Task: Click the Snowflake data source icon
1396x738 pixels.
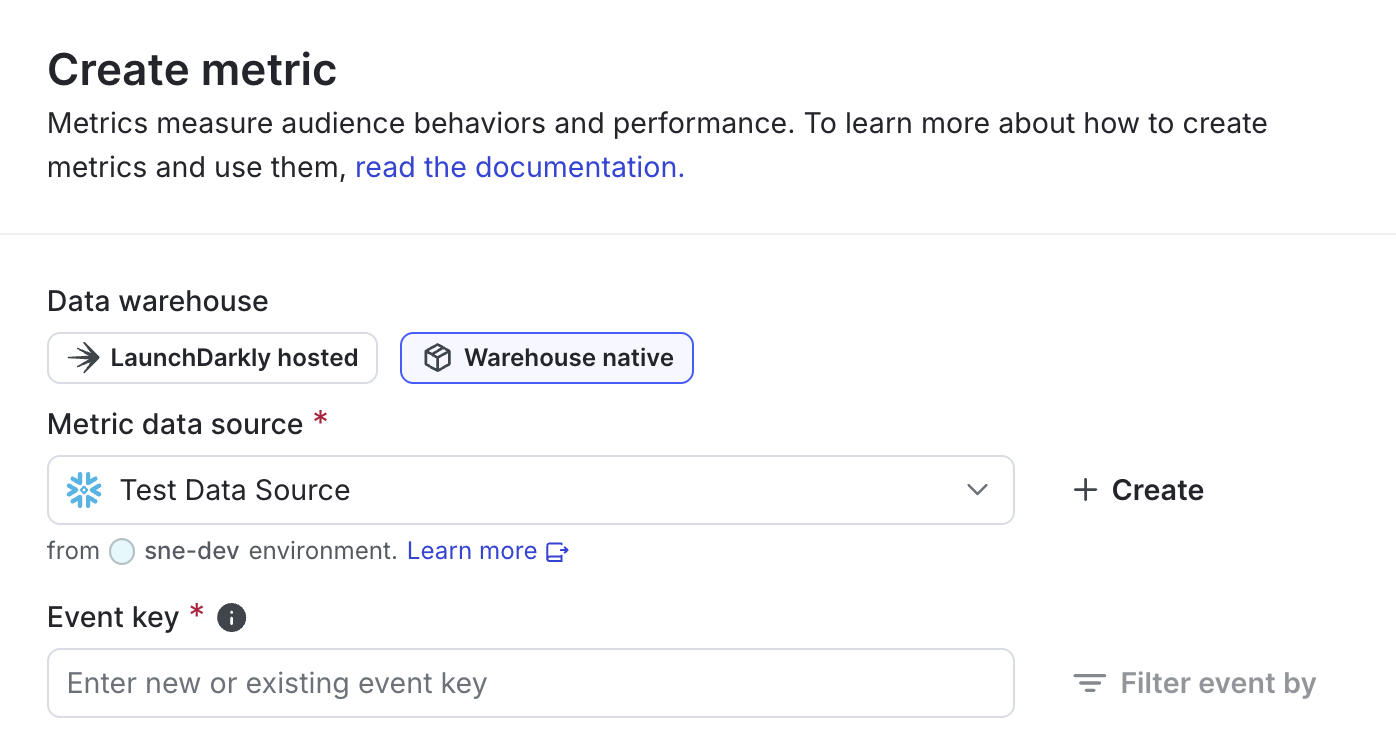Action: pyautogui.click(x=84, y=490)
